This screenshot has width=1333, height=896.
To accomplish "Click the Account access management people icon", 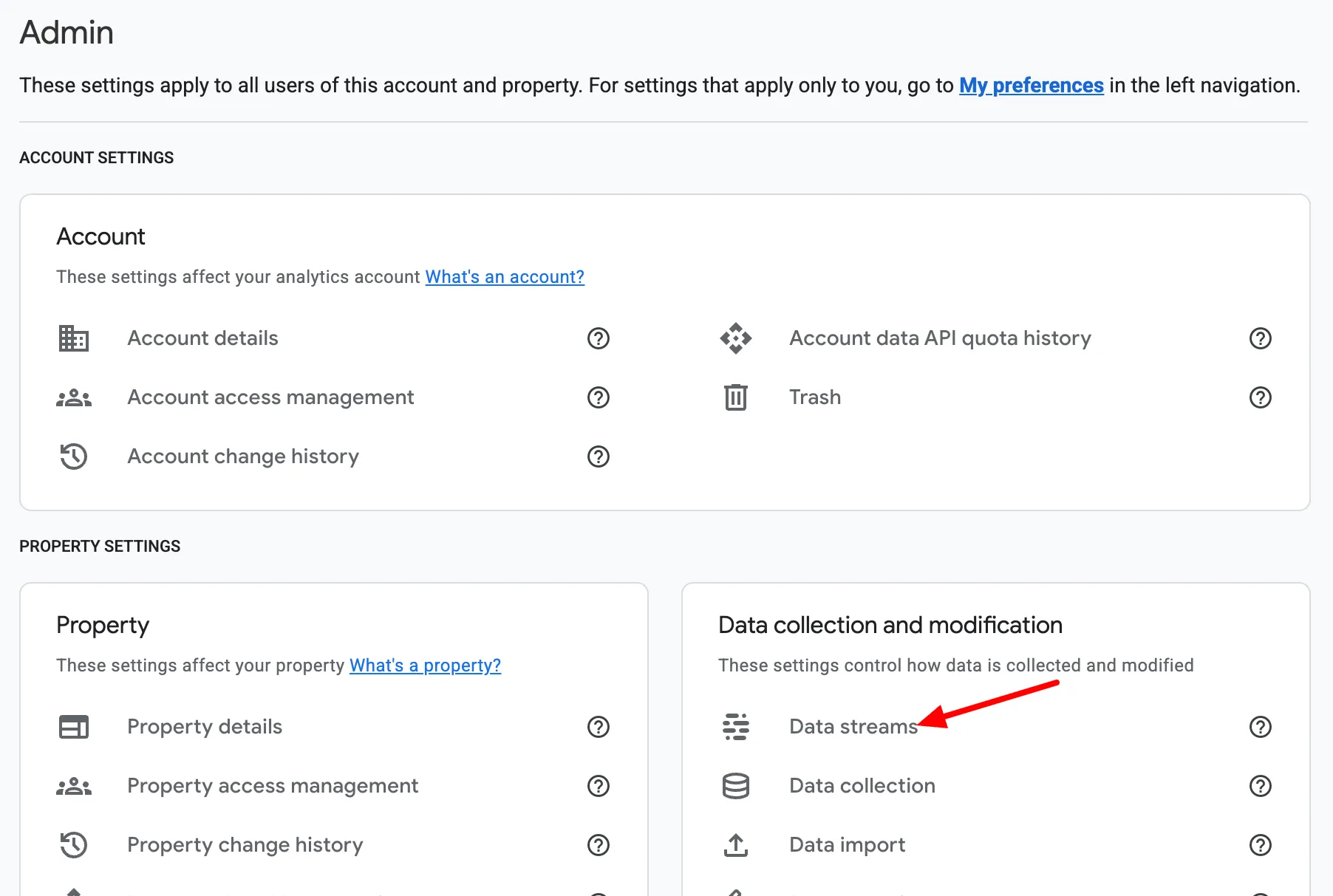I will (x=74, y=397).
